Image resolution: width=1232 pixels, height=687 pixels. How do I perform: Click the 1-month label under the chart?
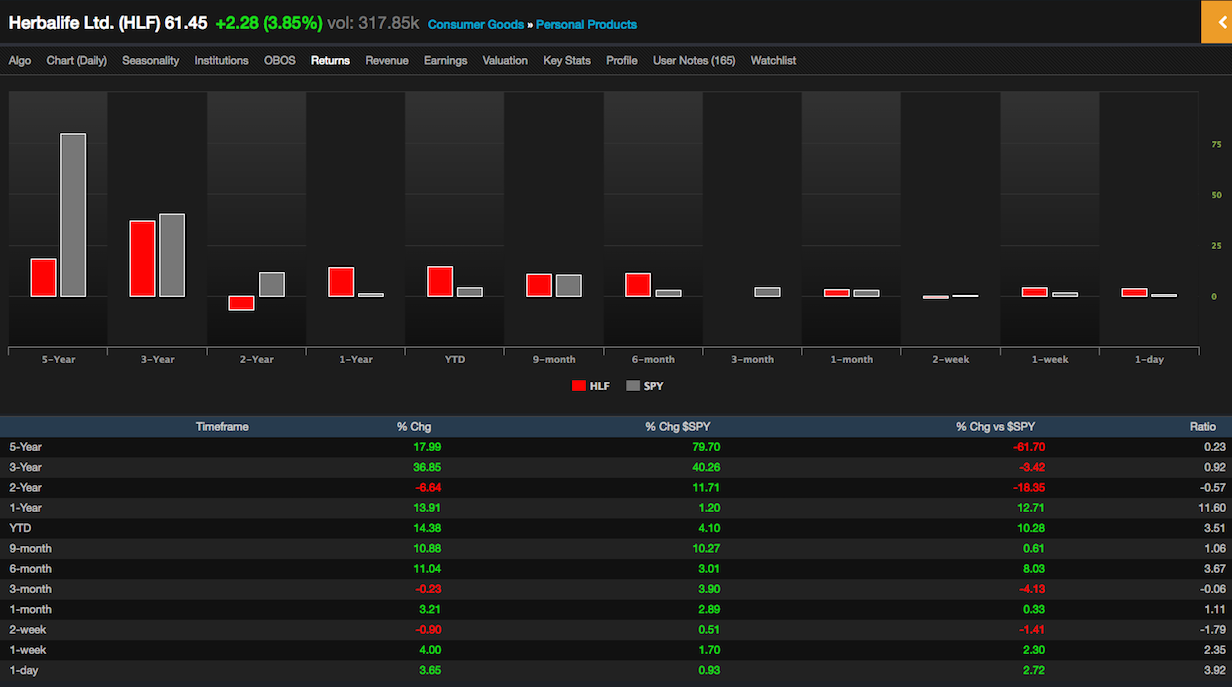pos(851,360)
